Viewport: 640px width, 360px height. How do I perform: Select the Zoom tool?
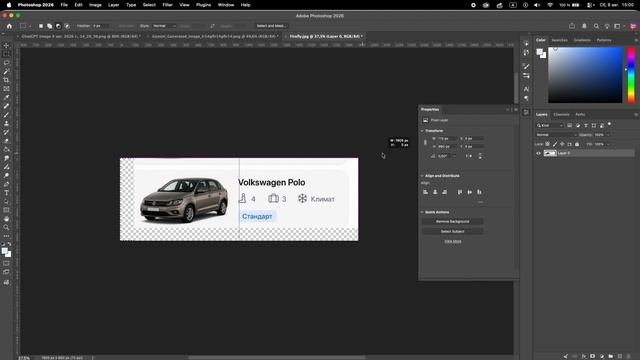click(x=6, y=227)
